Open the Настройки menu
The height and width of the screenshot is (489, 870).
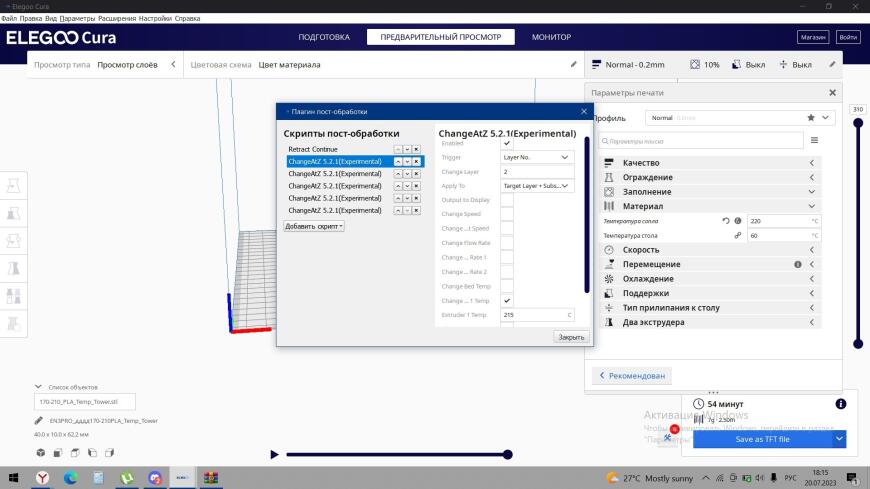pyautogui.click(x=155, y=18)
